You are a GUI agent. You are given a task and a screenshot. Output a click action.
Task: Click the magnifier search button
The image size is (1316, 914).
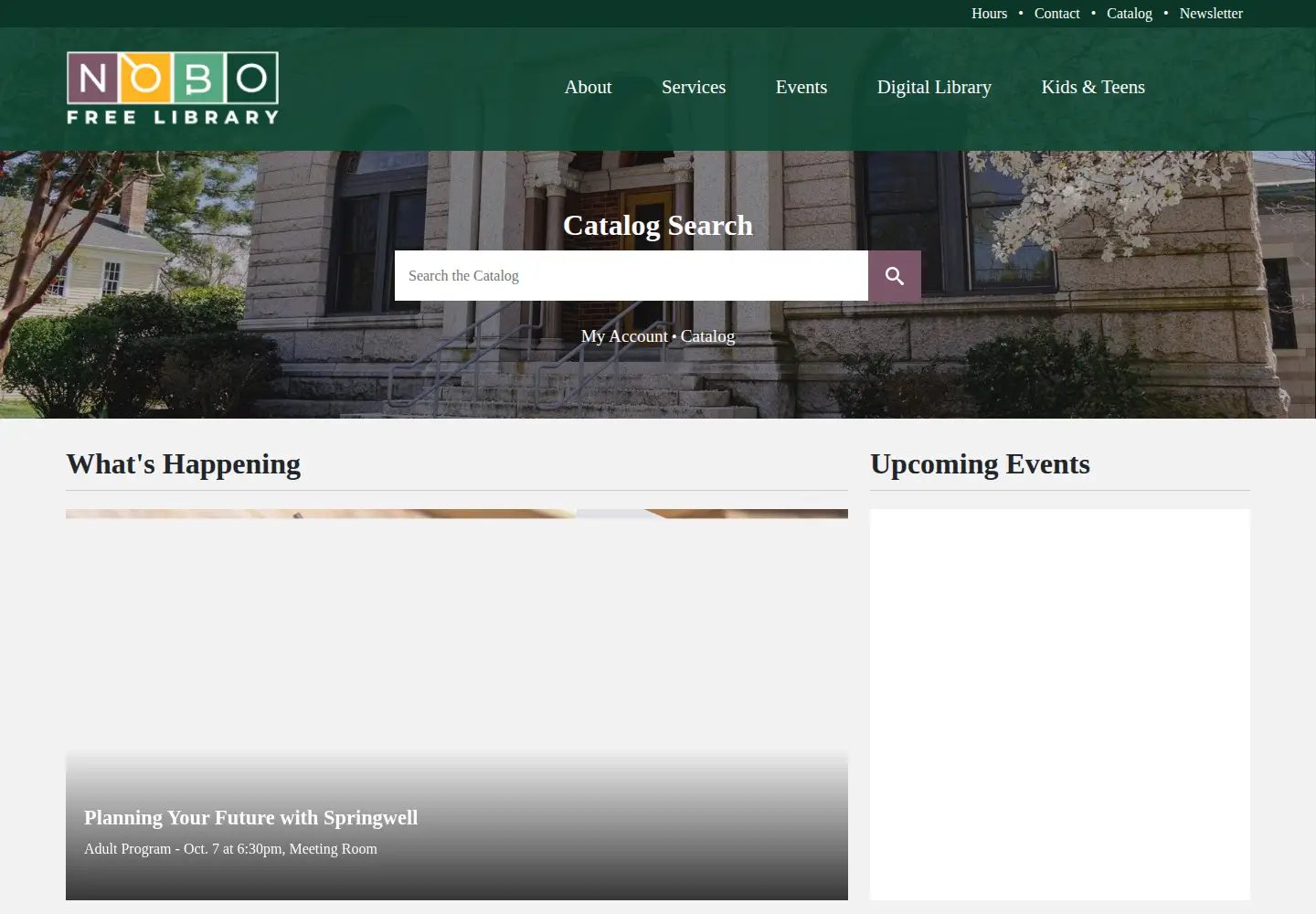click(x=895, y=276)
